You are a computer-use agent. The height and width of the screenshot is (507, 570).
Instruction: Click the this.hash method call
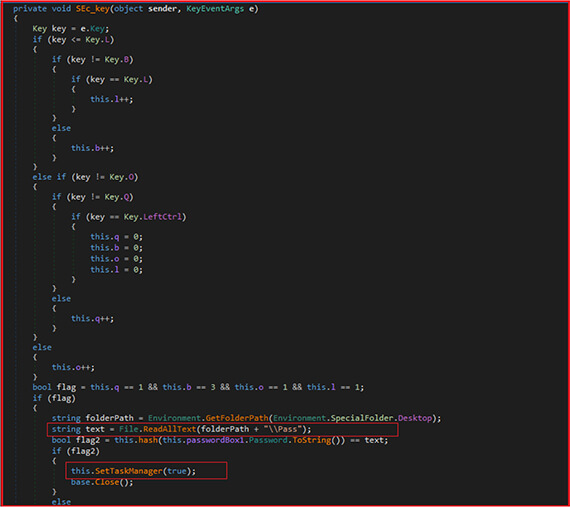136,440
